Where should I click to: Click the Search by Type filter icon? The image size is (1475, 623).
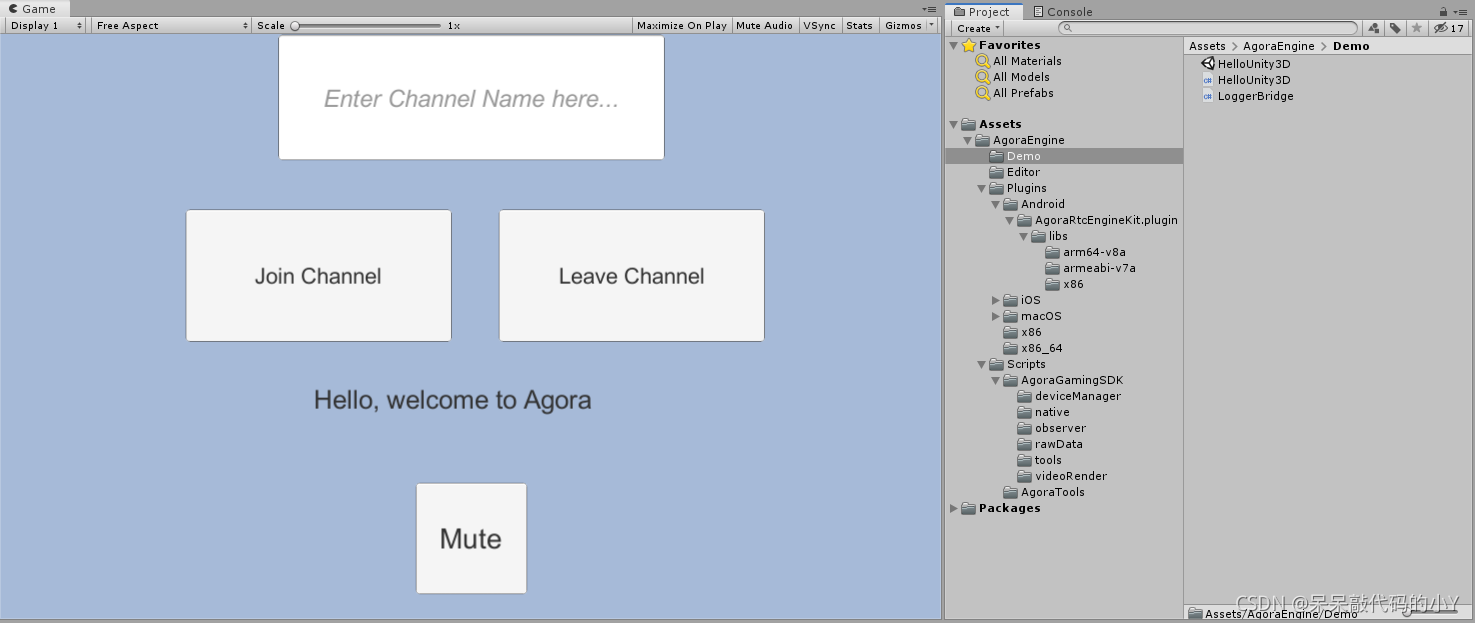point(1374,28)
